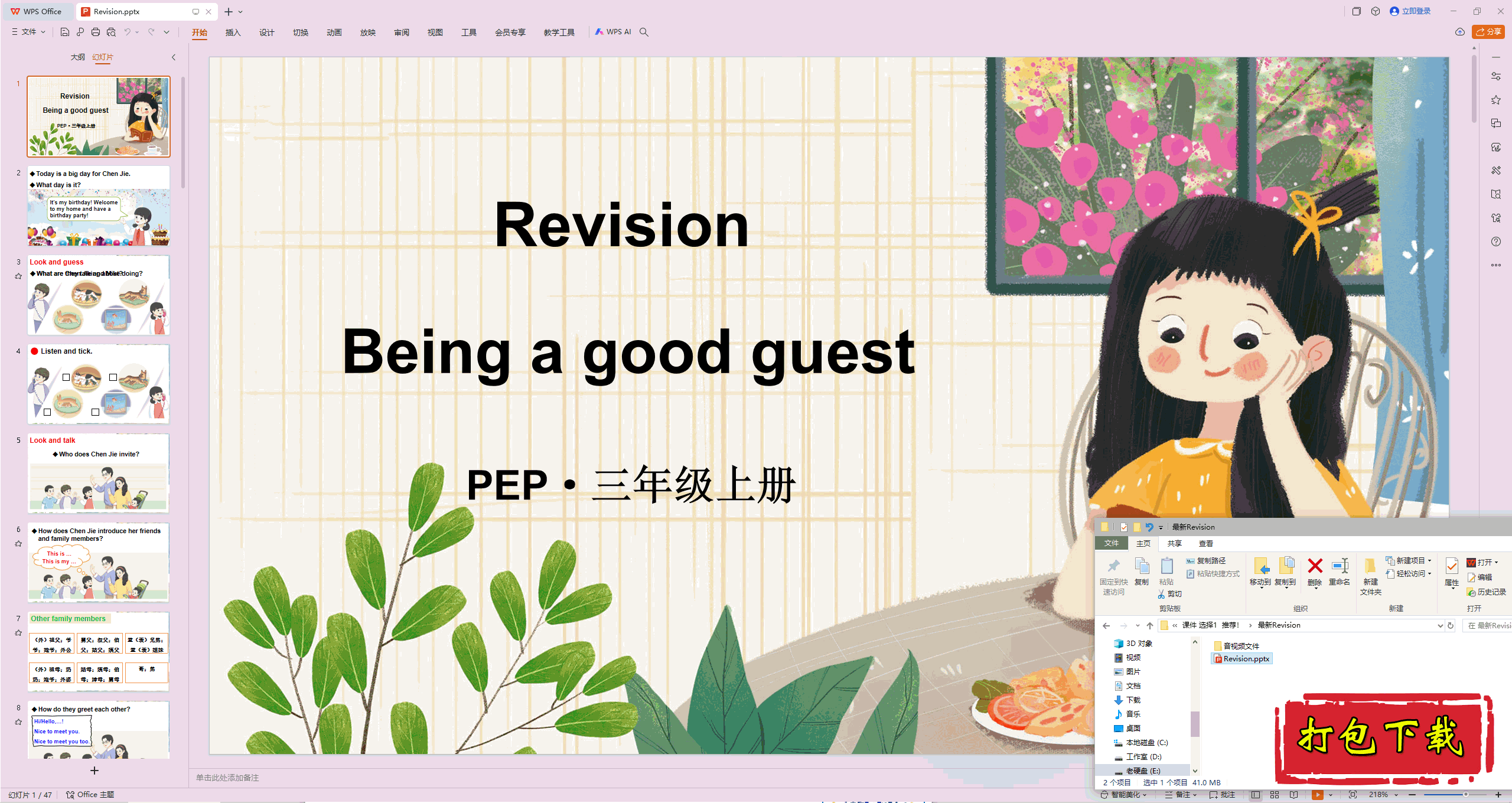
Task: Open 共享 tab in Explorer window
Action: pyautogui.click(x=1174, y=543)
